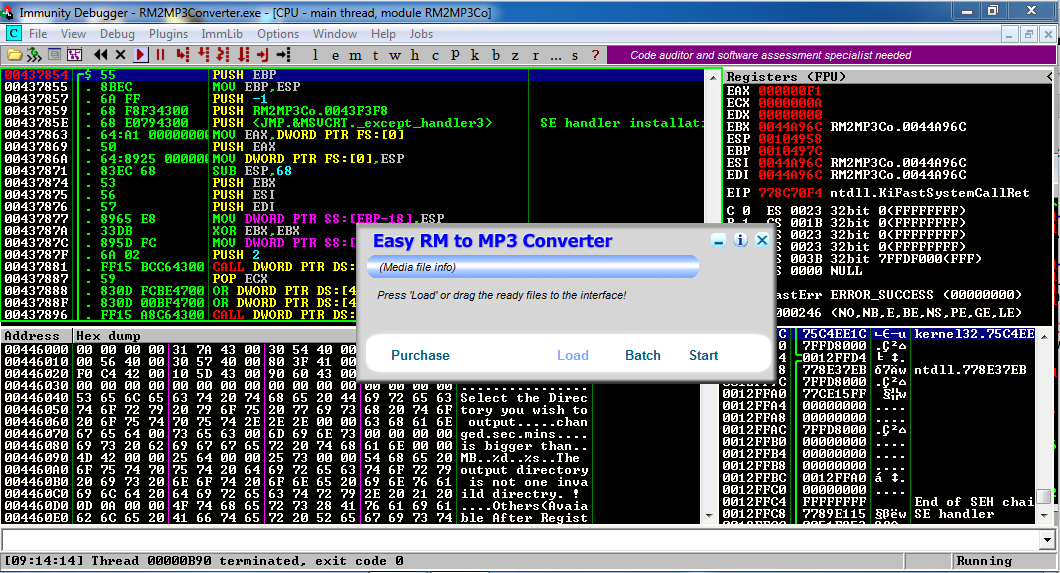Open the command bar dropdown arrow
This screenshot has height=573, width=1060.
pyautogui.click(x=1048, y=540)
